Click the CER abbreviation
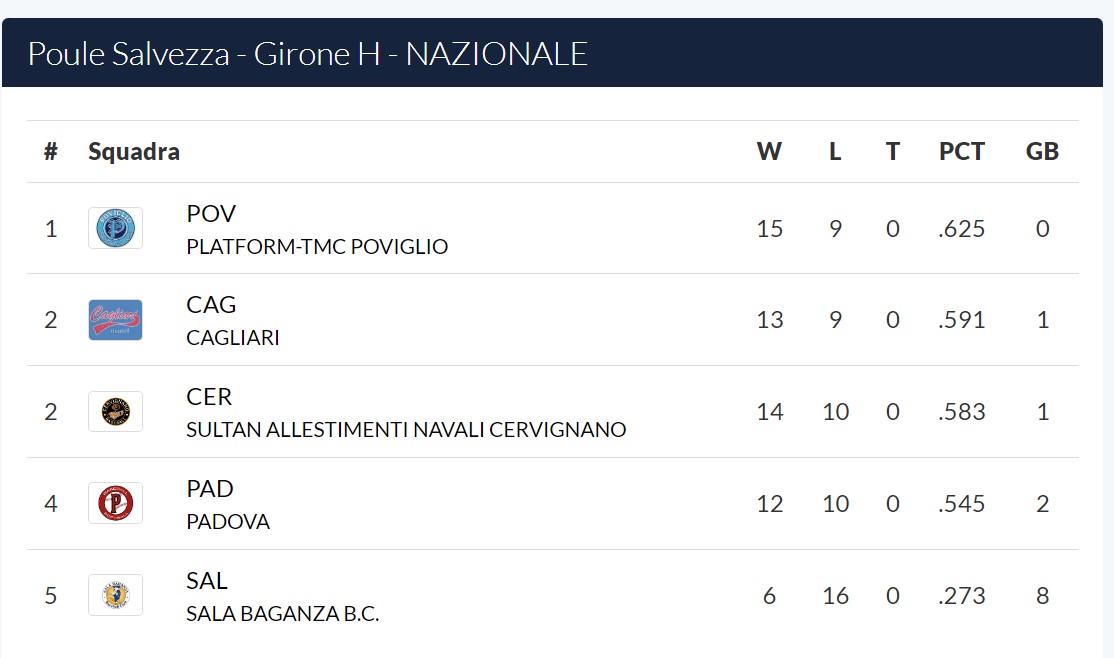This screenshot has width=1114, height=658. pyautogui.click(x=209, y=397)
